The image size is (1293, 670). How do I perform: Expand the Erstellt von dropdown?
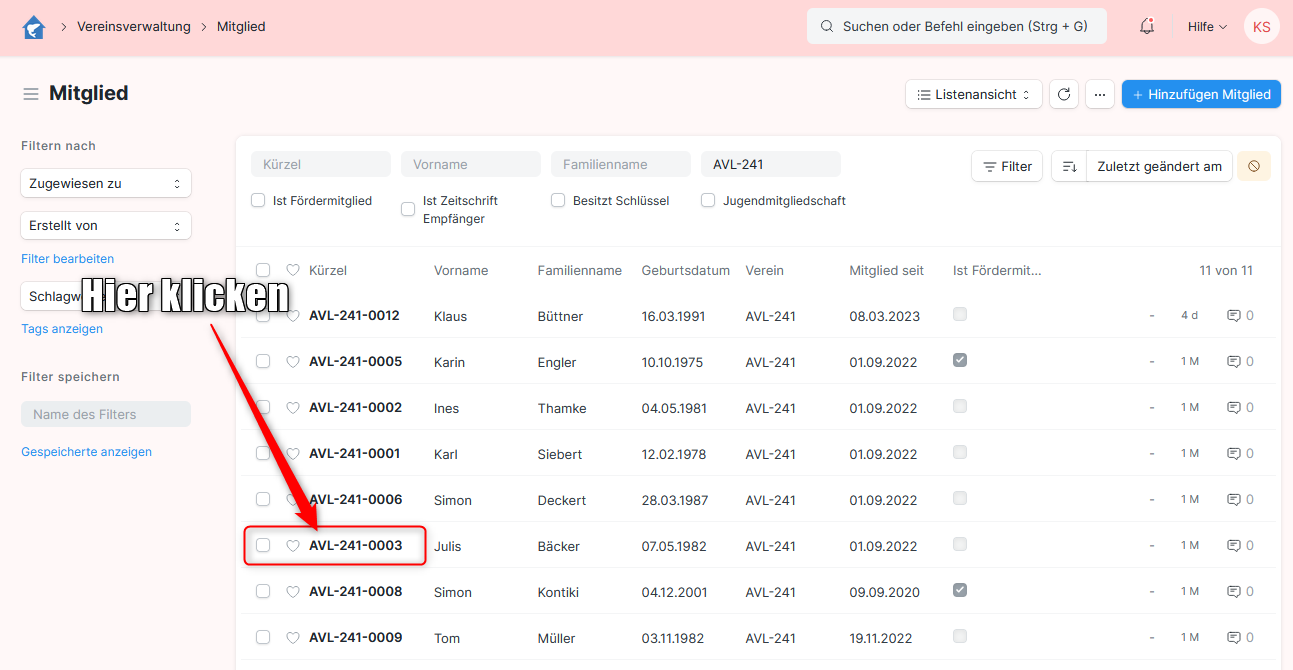coord(106,226)
